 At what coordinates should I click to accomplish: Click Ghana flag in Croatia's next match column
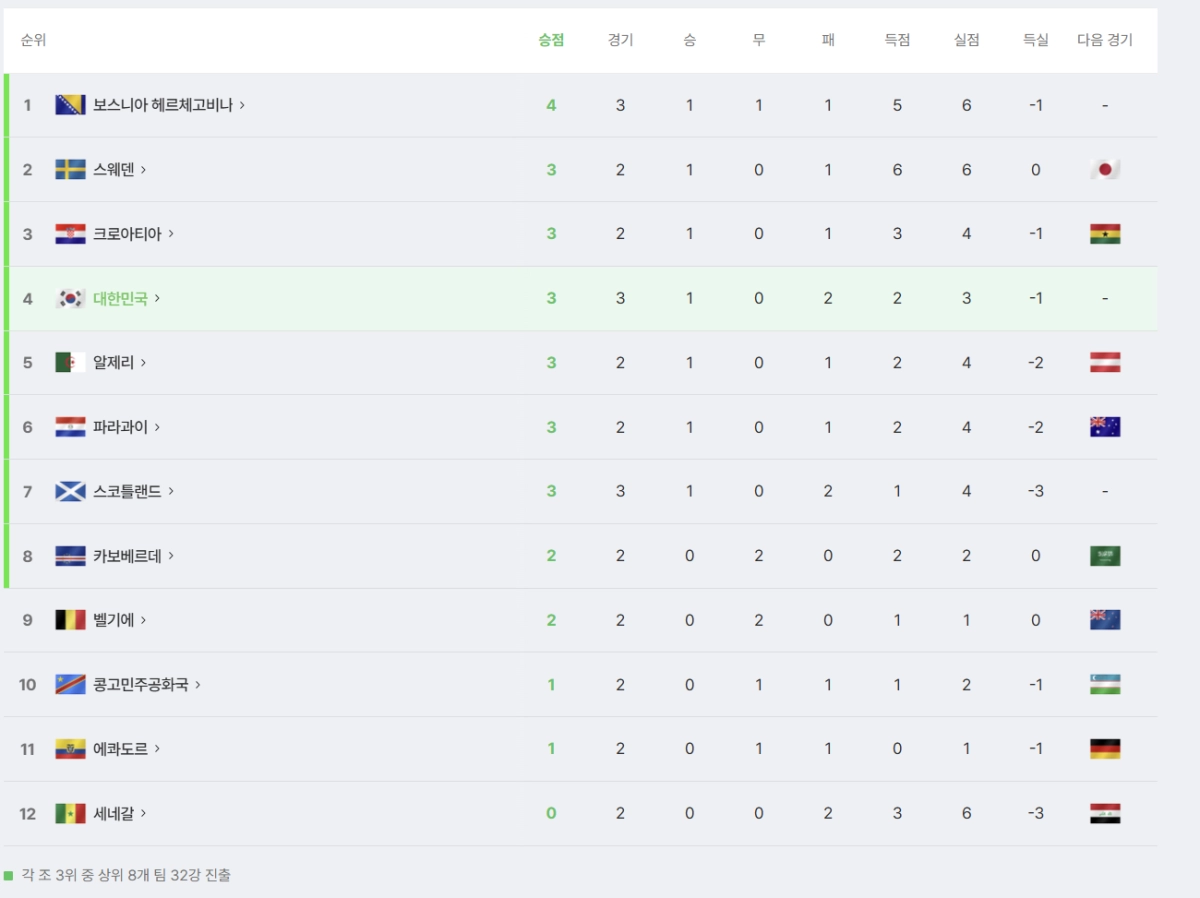point(1105,234)
